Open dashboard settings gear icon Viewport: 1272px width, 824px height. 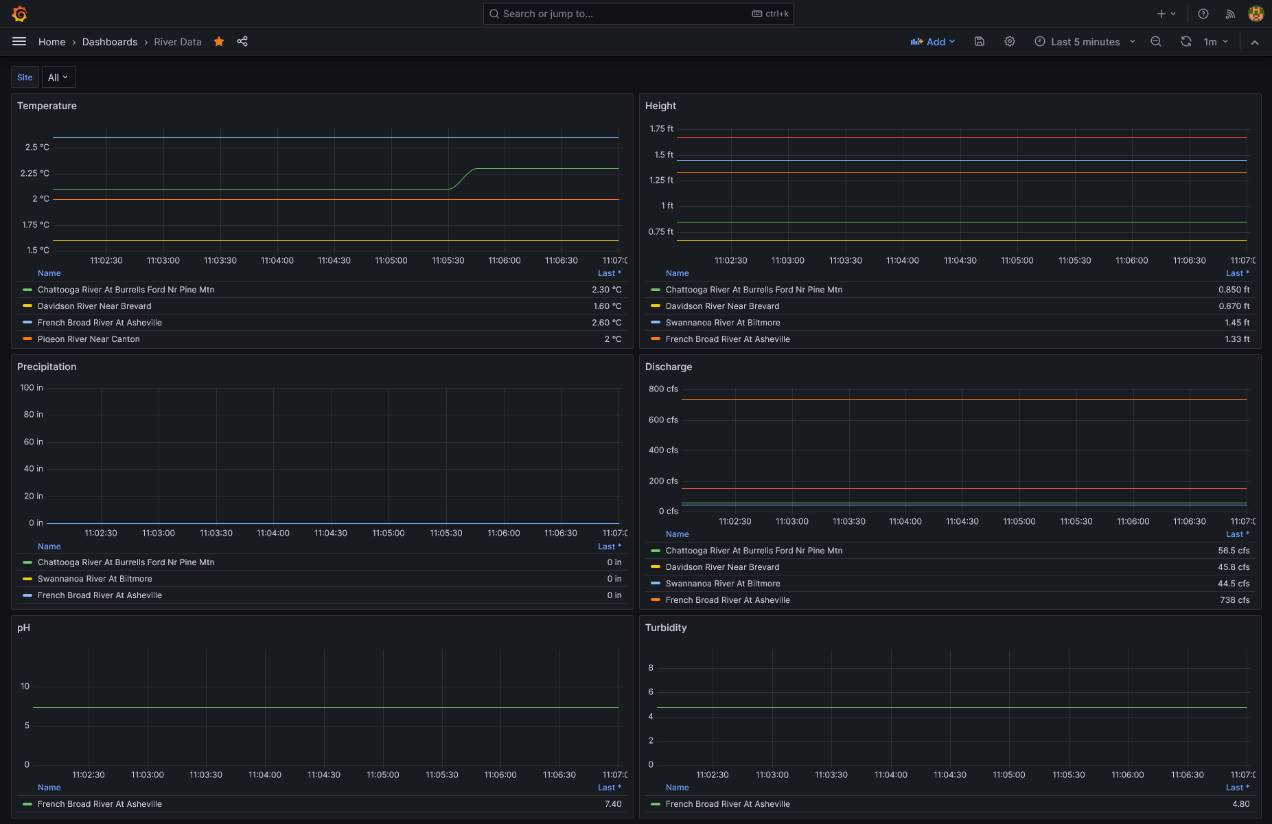tap(1009, 42)
